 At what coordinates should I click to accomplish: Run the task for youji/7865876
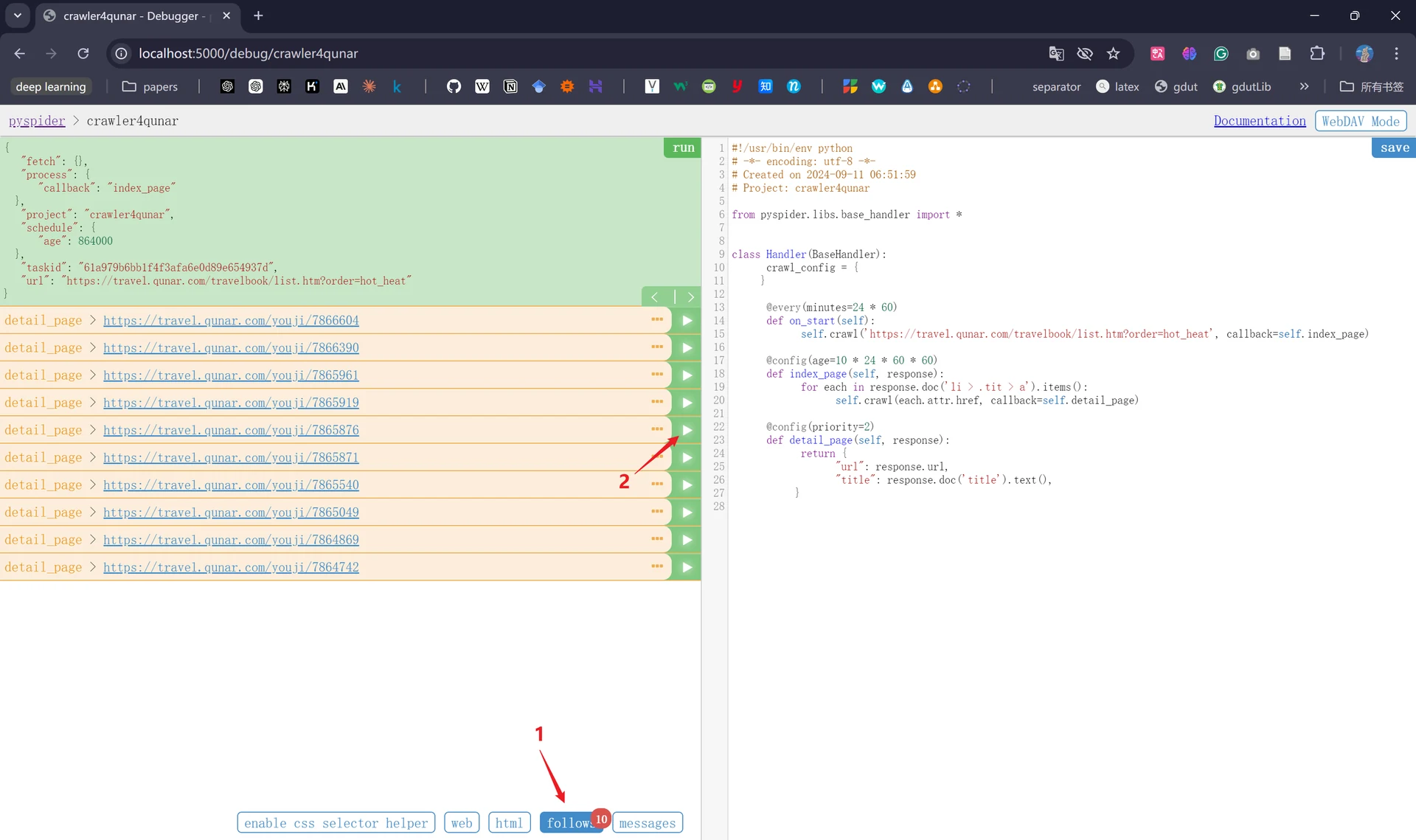click(x=687, y=430)
